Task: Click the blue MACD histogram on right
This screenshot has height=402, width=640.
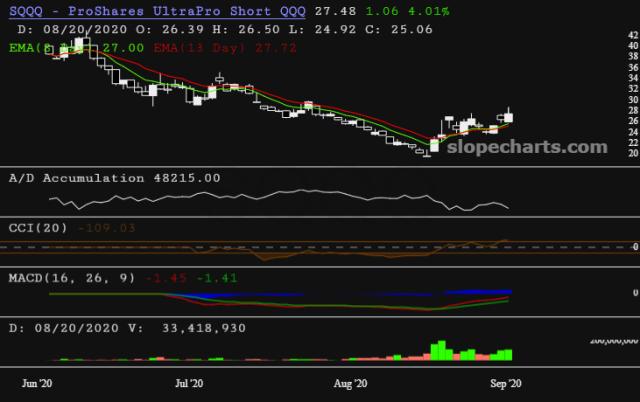Action: 480,292
